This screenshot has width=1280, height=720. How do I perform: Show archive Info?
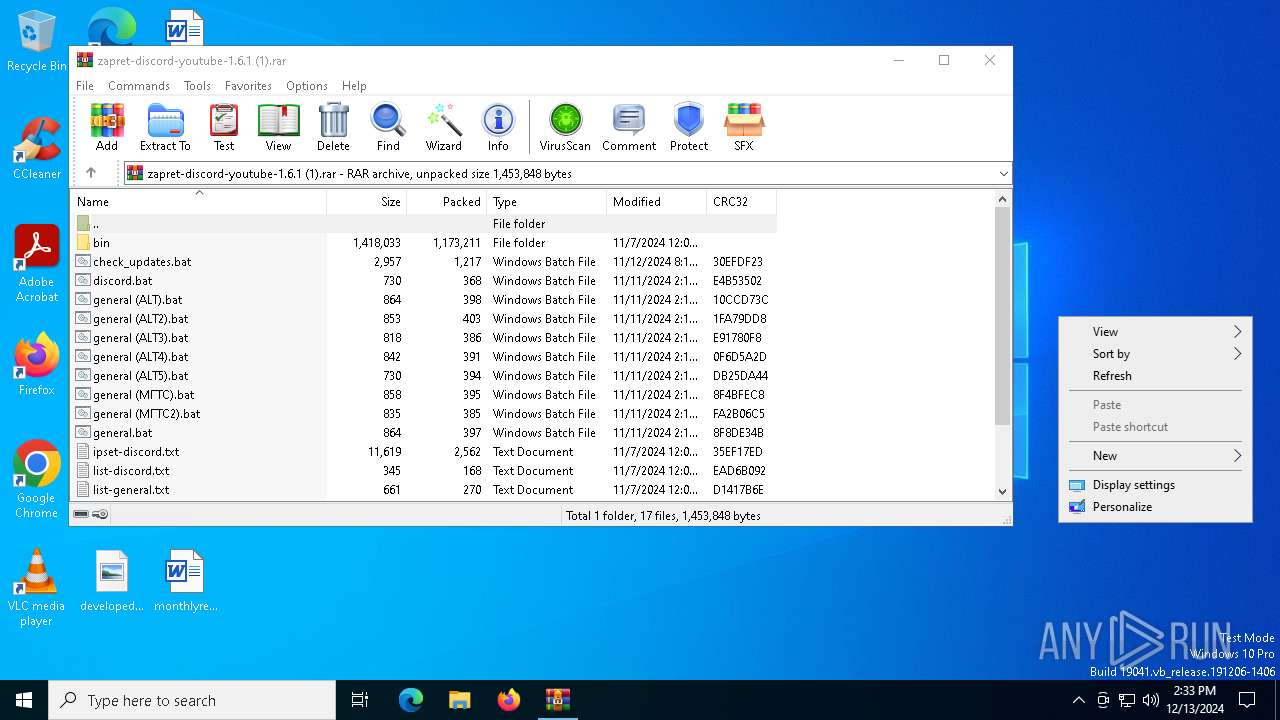(498, 127)
